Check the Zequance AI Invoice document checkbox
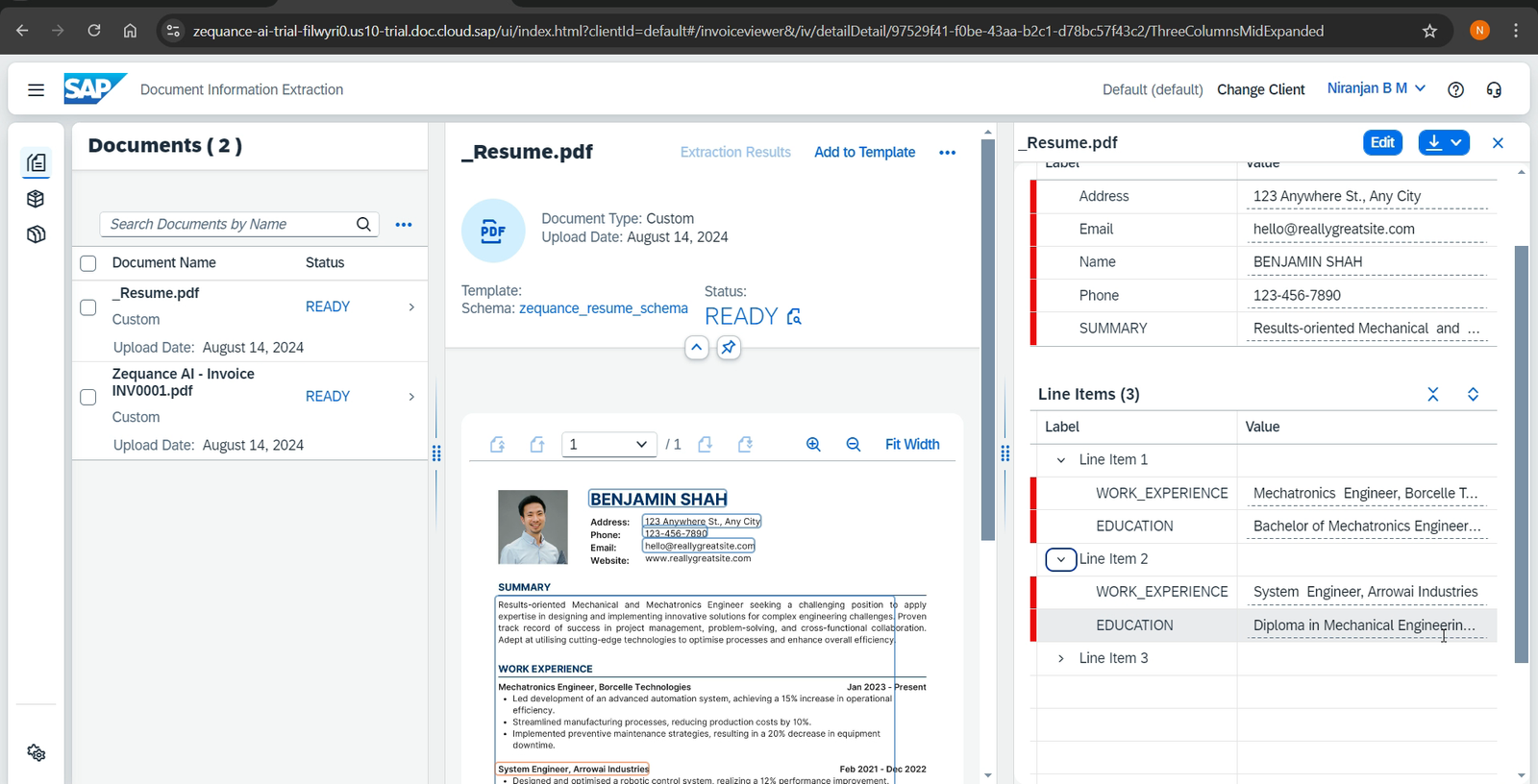The height and width of the screenshot is (784, 1538). pyautogui.click(x=88, y=397)
